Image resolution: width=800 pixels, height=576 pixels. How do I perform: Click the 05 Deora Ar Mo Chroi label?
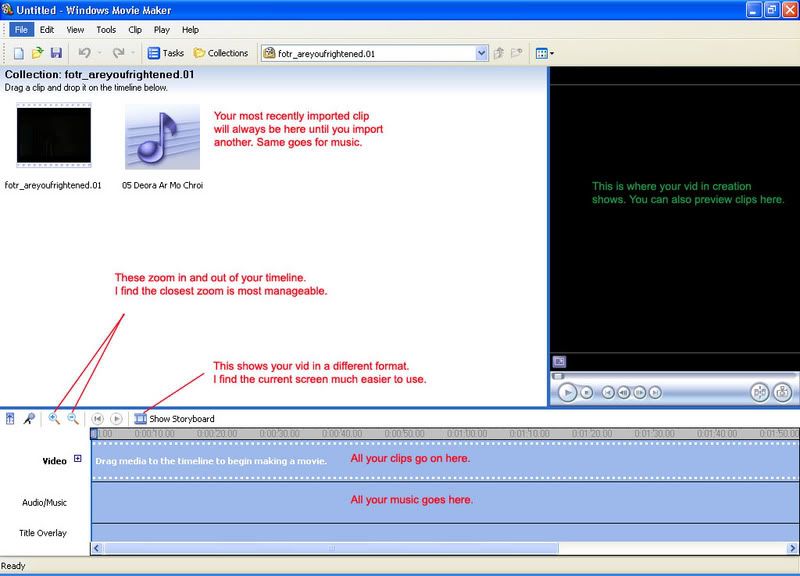[x=162, y=185]
